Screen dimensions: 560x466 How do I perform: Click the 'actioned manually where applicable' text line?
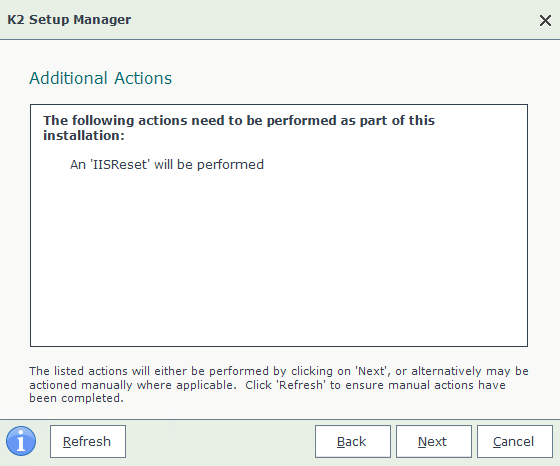(x=133, y=385)
